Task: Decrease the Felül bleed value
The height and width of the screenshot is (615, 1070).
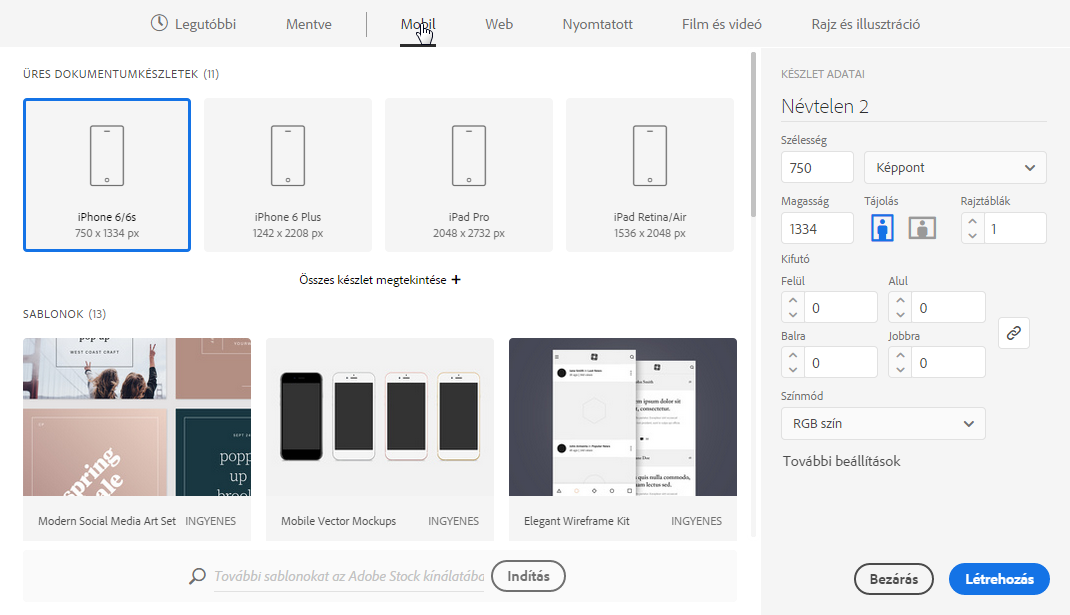Action: tap(793, 314)
